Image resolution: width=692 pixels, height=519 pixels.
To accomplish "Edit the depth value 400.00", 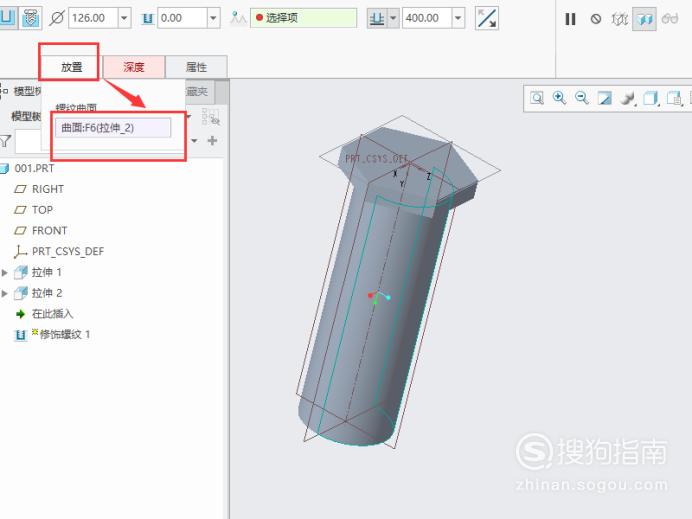I will point(427,18).
